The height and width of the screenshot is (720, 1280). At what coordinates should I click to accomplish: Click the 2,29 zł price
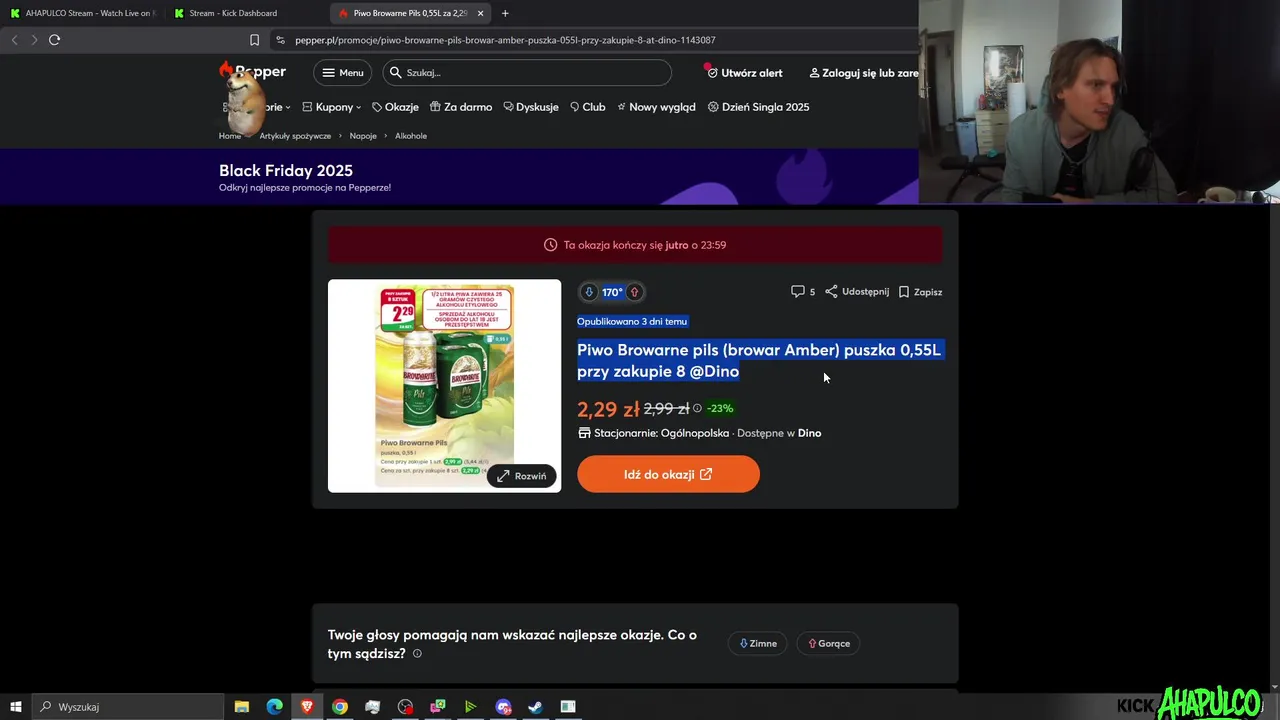608,409
